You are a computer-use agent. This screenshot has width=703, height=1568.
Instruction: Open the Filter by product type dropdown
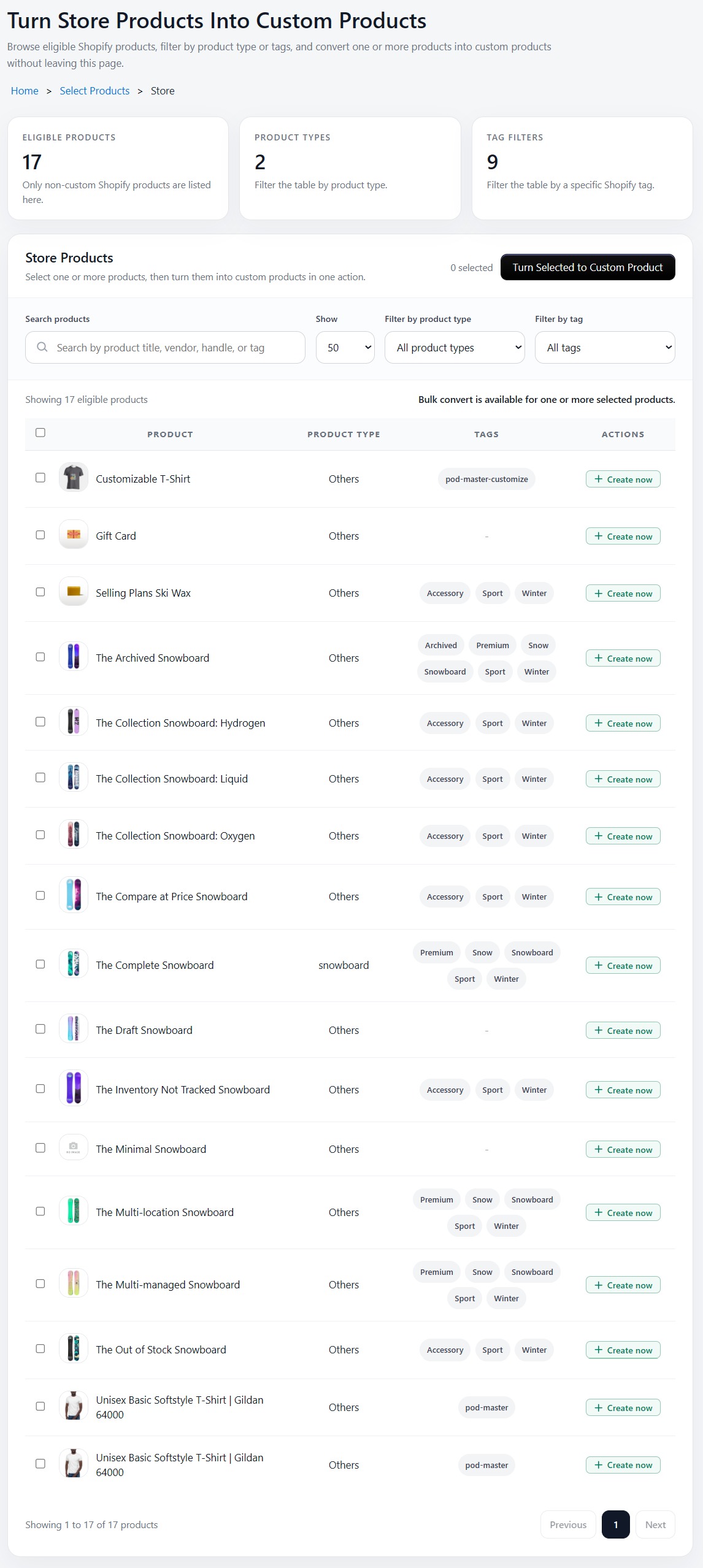coord(454,347)
